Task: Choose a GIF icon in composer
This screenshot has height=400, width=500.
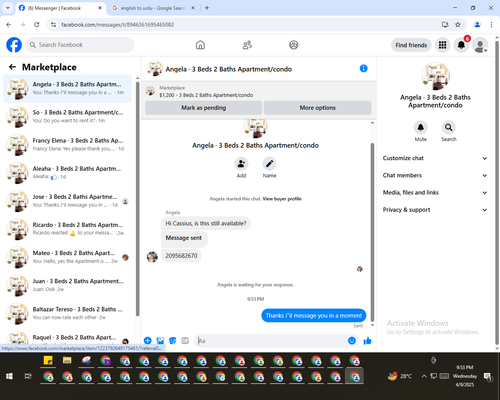Action: click(185, 340)
